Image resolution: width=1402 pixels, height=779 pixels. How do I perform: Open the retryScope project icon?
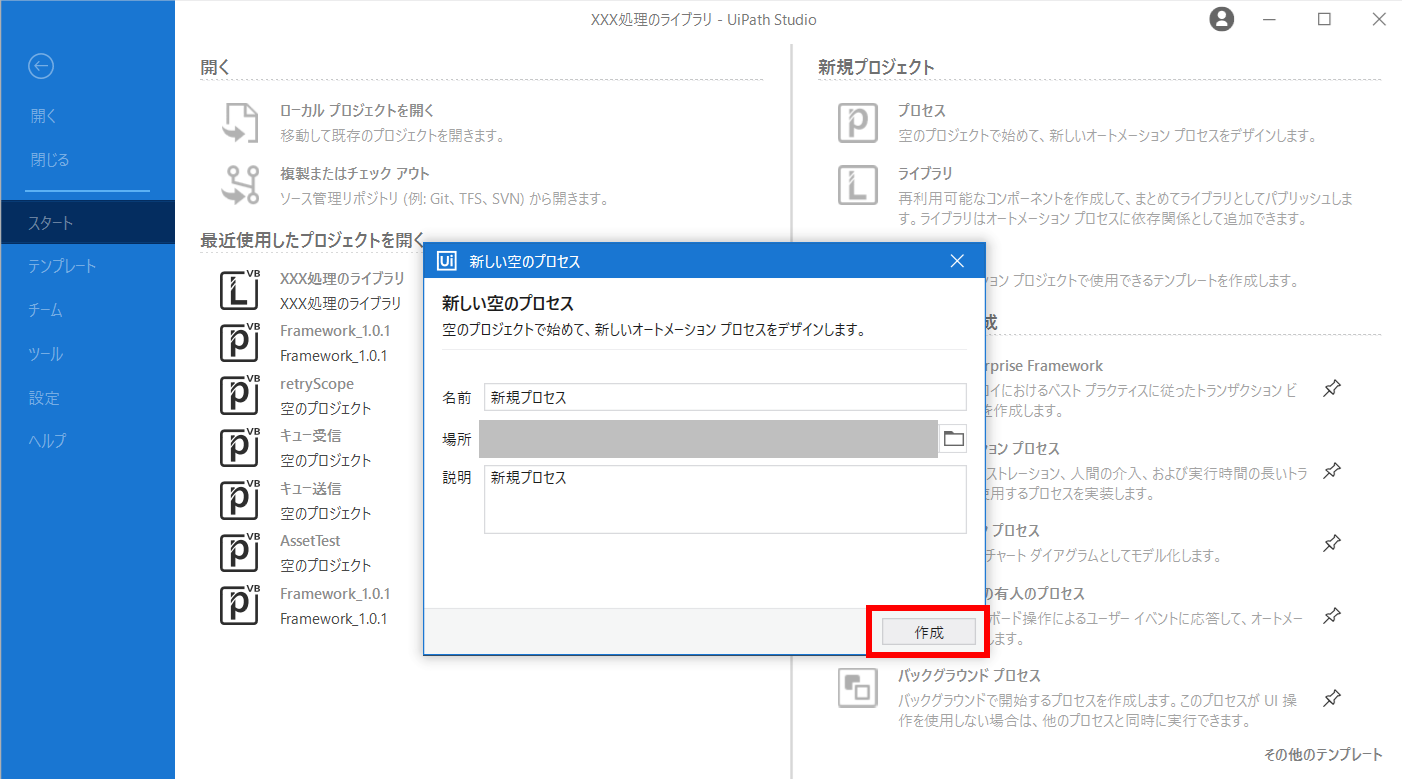coord(240,395)
